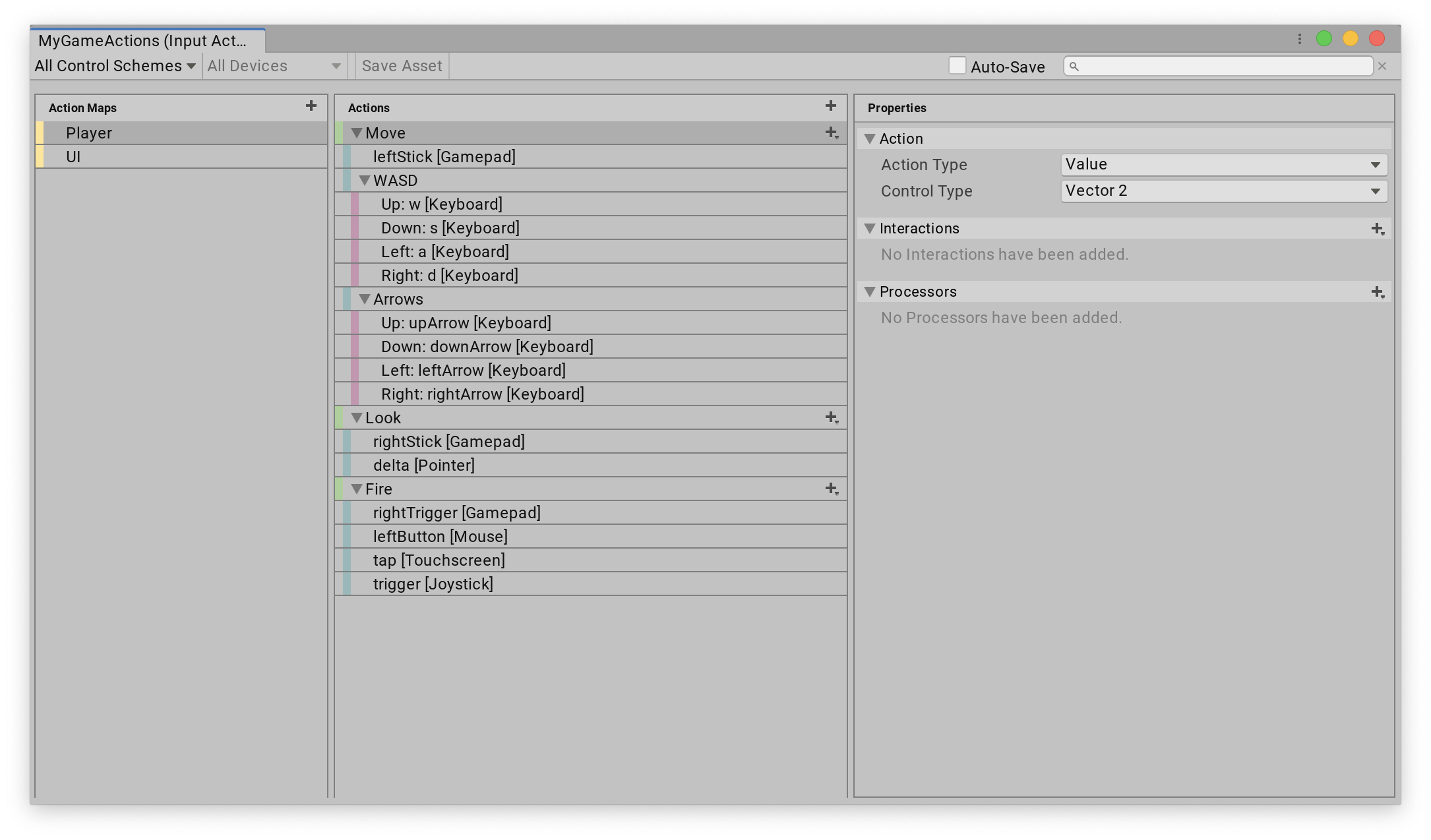Select the Player action map
This screenshot has height=840, width=1431.
pos(89,131)
